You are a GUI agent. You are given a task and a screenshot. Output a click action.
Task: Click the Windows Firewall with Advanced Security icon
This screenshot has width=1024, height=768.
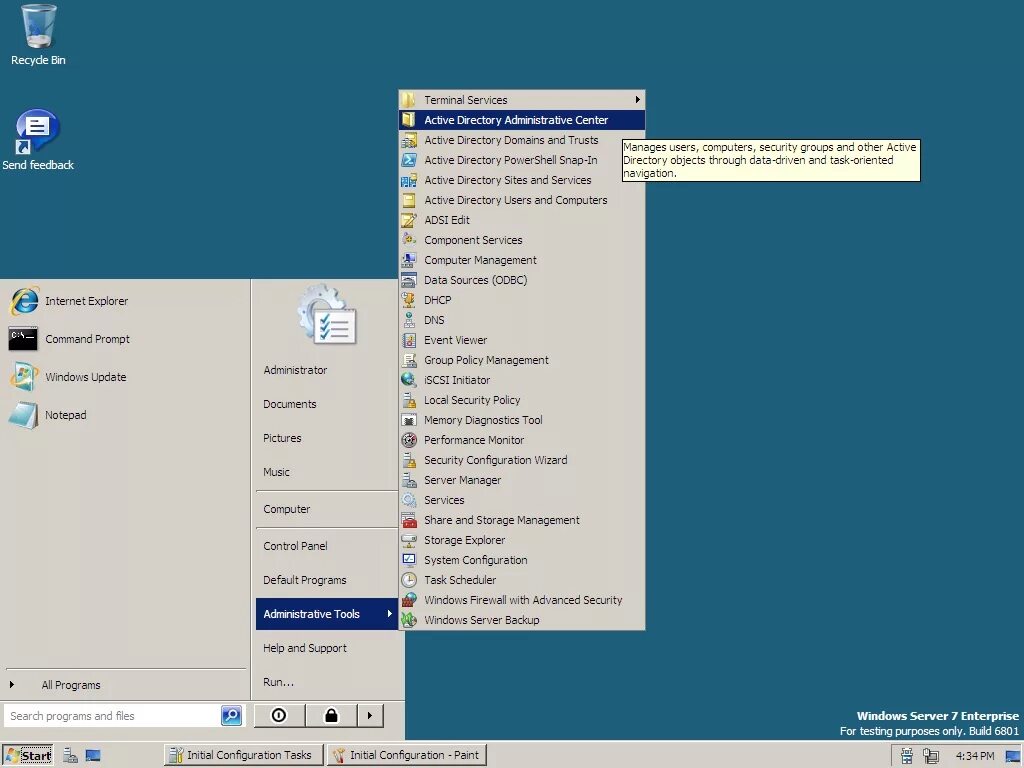(409, 600)
